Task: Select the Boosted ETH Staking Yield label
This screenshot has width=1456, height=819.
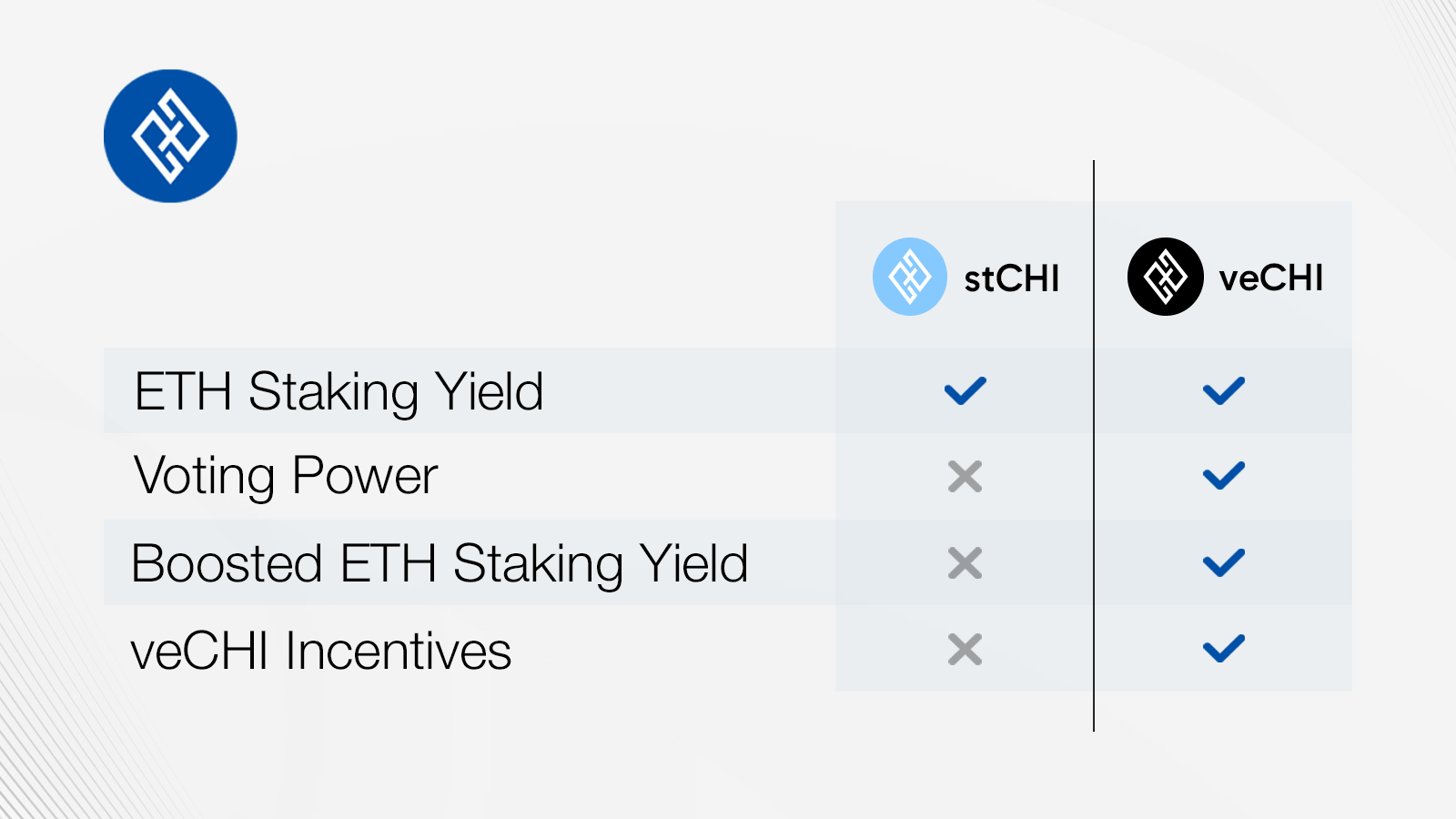Action: [x=440, y=563]
